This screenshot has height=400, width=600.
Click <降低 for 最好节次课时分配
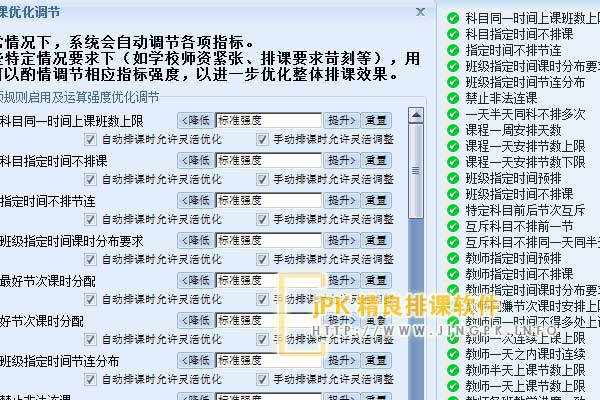pos(196,280)
